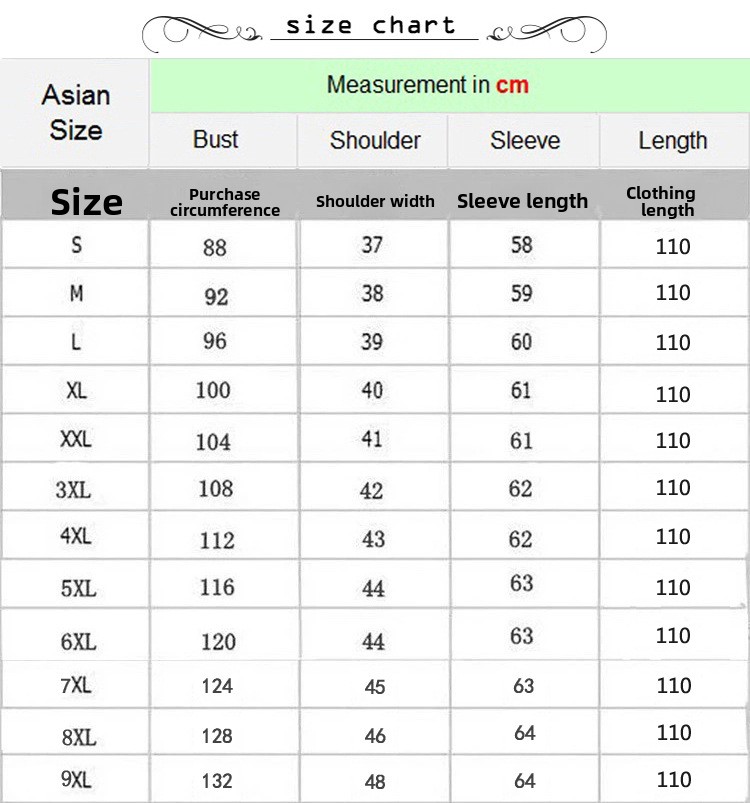
Task: Click sleeve value 60 in L row
Action: pyautogui.click(x=522, y=342)
